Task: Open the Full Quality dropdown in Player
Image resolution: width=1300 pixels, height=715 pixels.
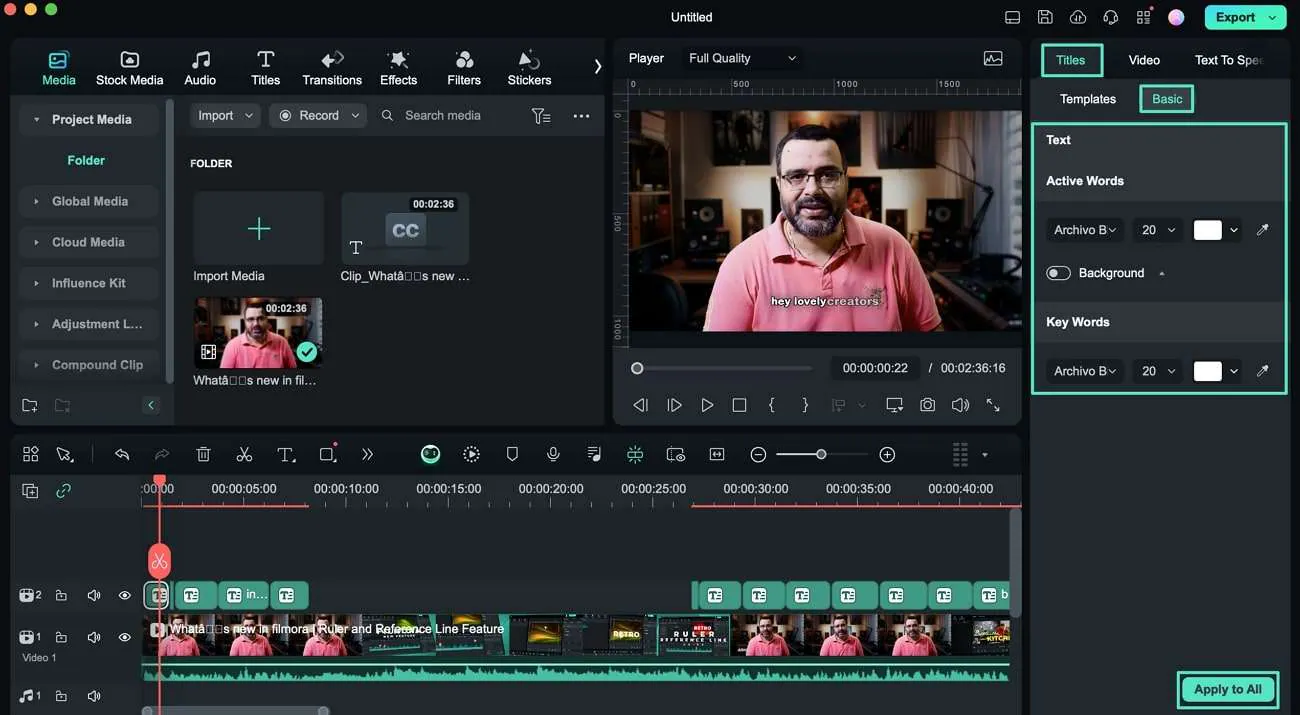Action: [x=742, y=58]
